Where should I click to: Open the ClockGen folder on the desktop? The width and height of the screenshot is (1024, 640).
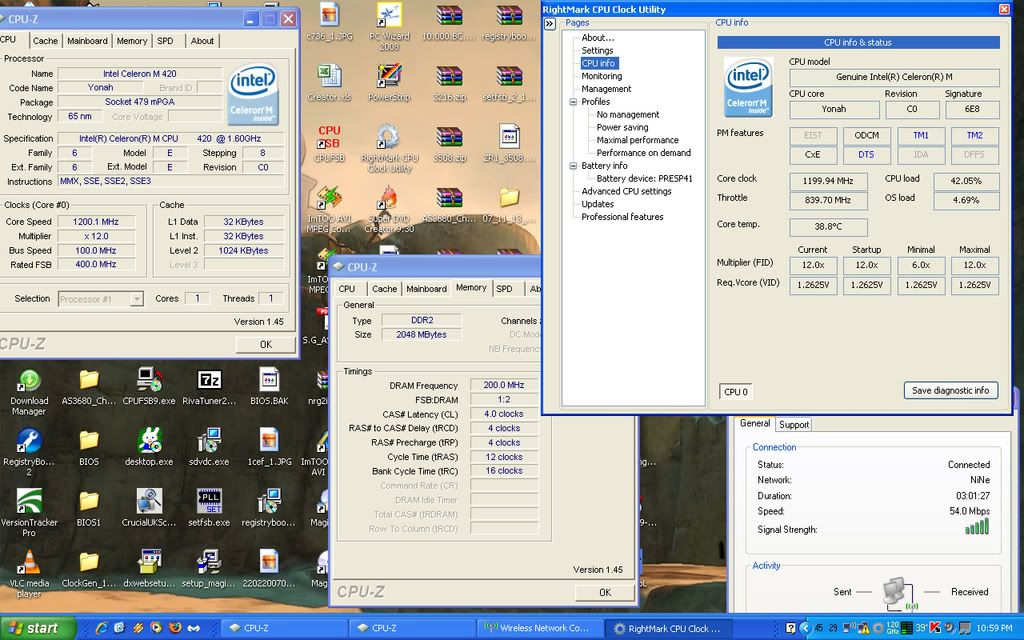(89, 569)
